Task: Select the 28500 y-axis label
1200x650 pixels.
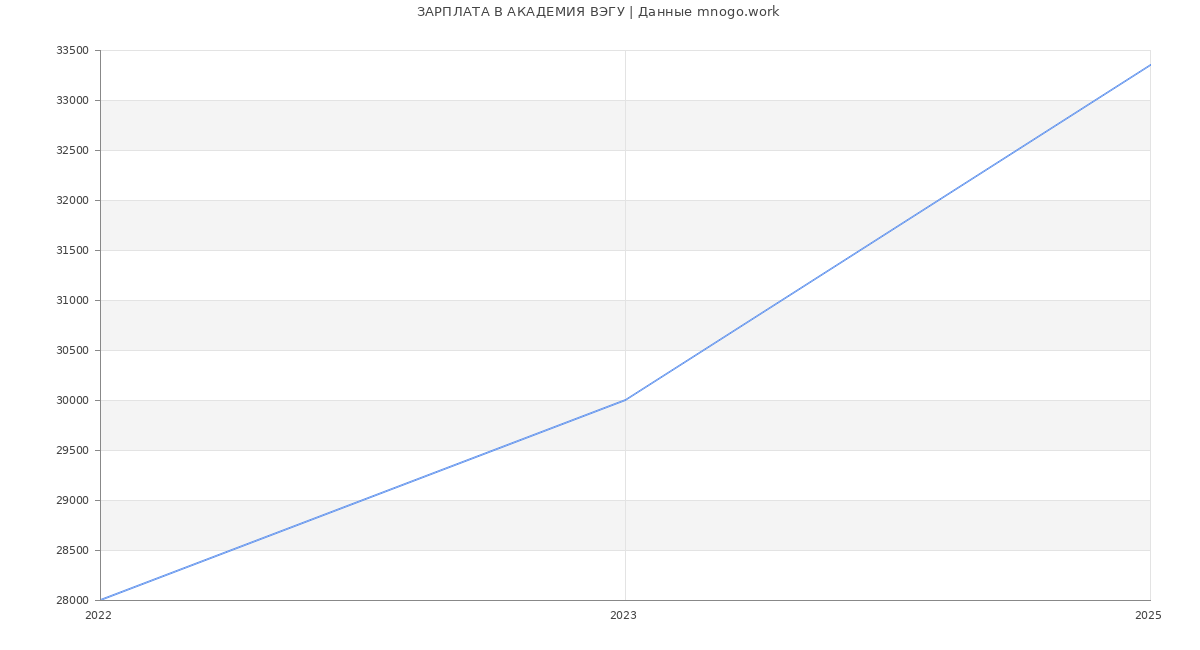Action: click(72, 551)
